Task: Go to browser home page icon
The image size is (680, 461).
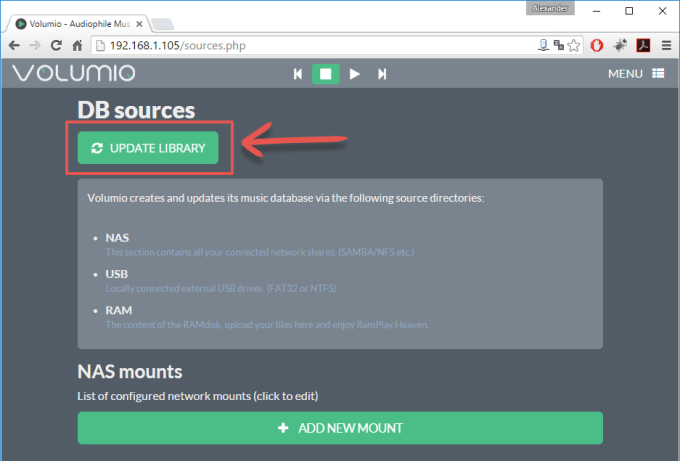Action: (77, 45)
